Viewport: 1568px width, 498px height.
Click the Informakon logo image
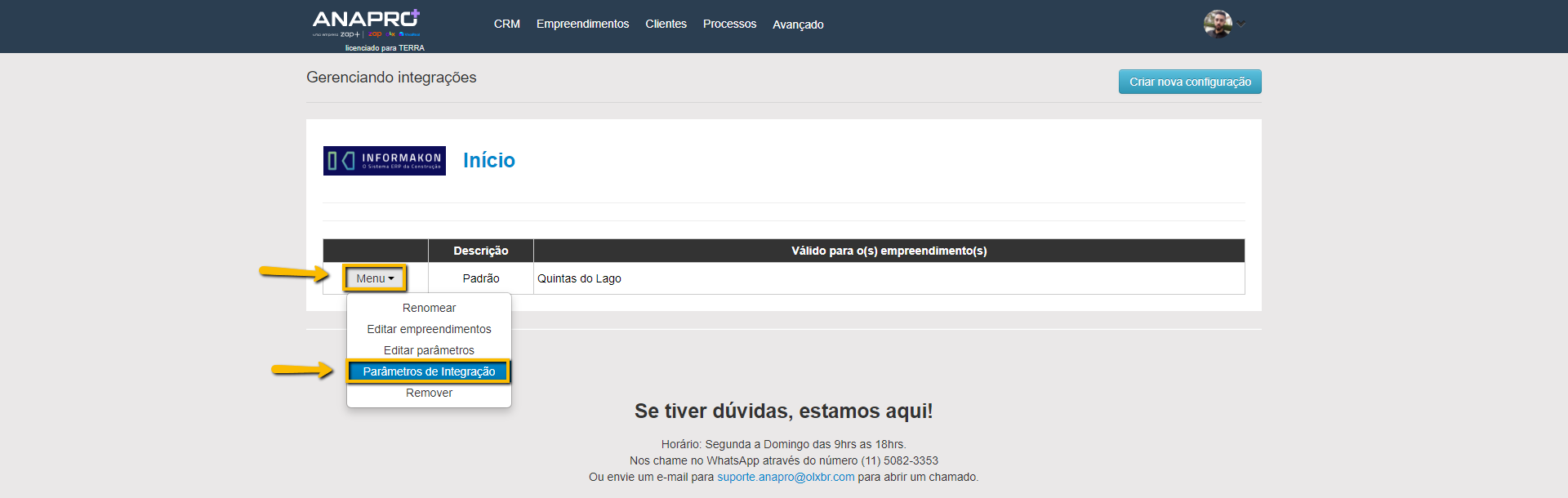(384, 161)
